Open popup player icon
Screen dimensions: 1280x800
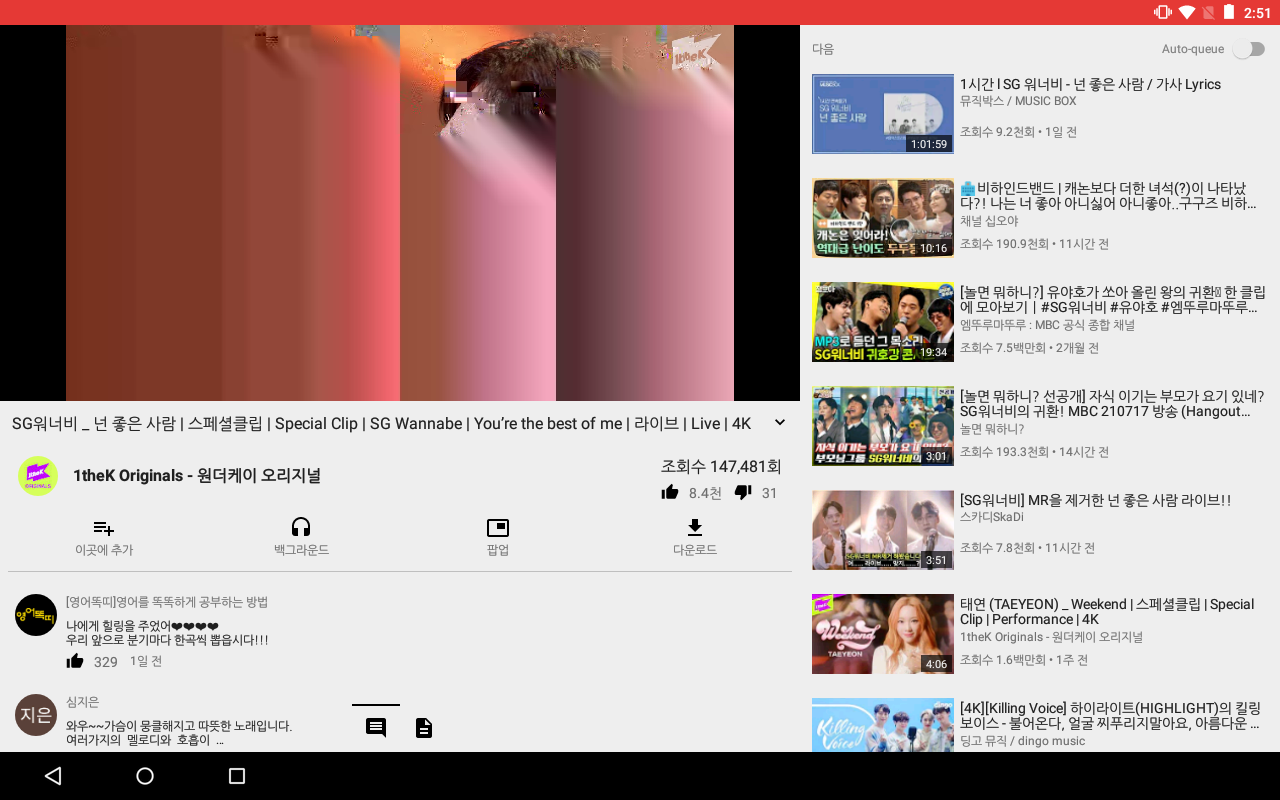point(498,527)
